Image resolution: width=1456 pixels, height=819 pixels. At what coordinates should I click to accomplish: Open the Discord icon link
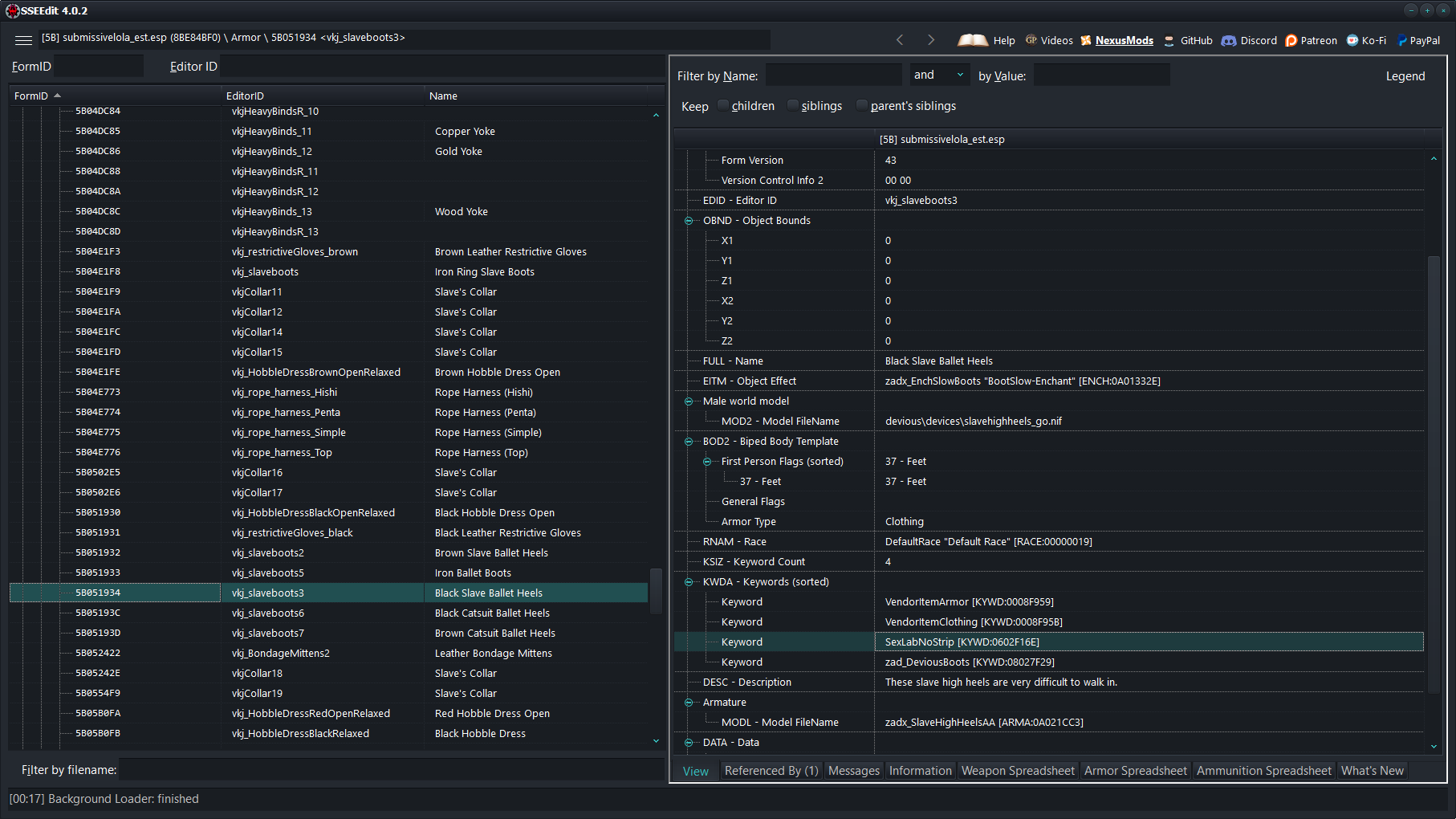(x=1229, y=40)
